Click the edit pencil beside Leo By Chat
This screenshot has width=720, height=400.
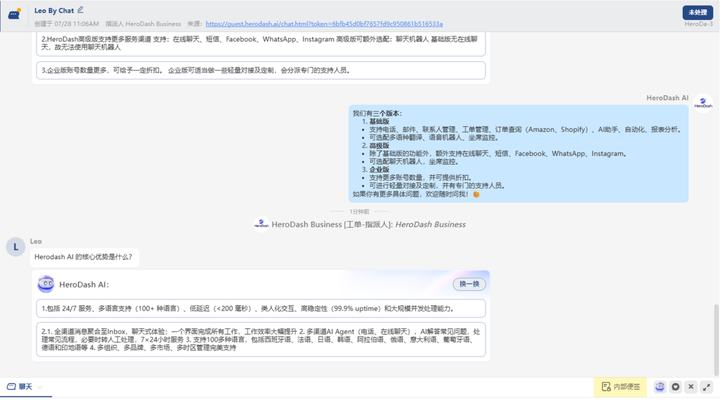[x=80, y=10]
